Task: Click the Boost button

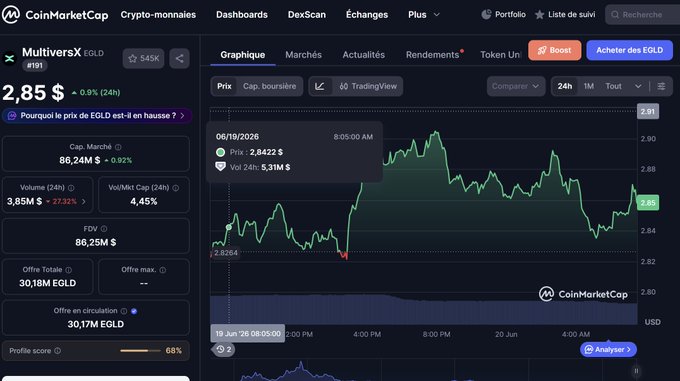Action: click(555, 50)
